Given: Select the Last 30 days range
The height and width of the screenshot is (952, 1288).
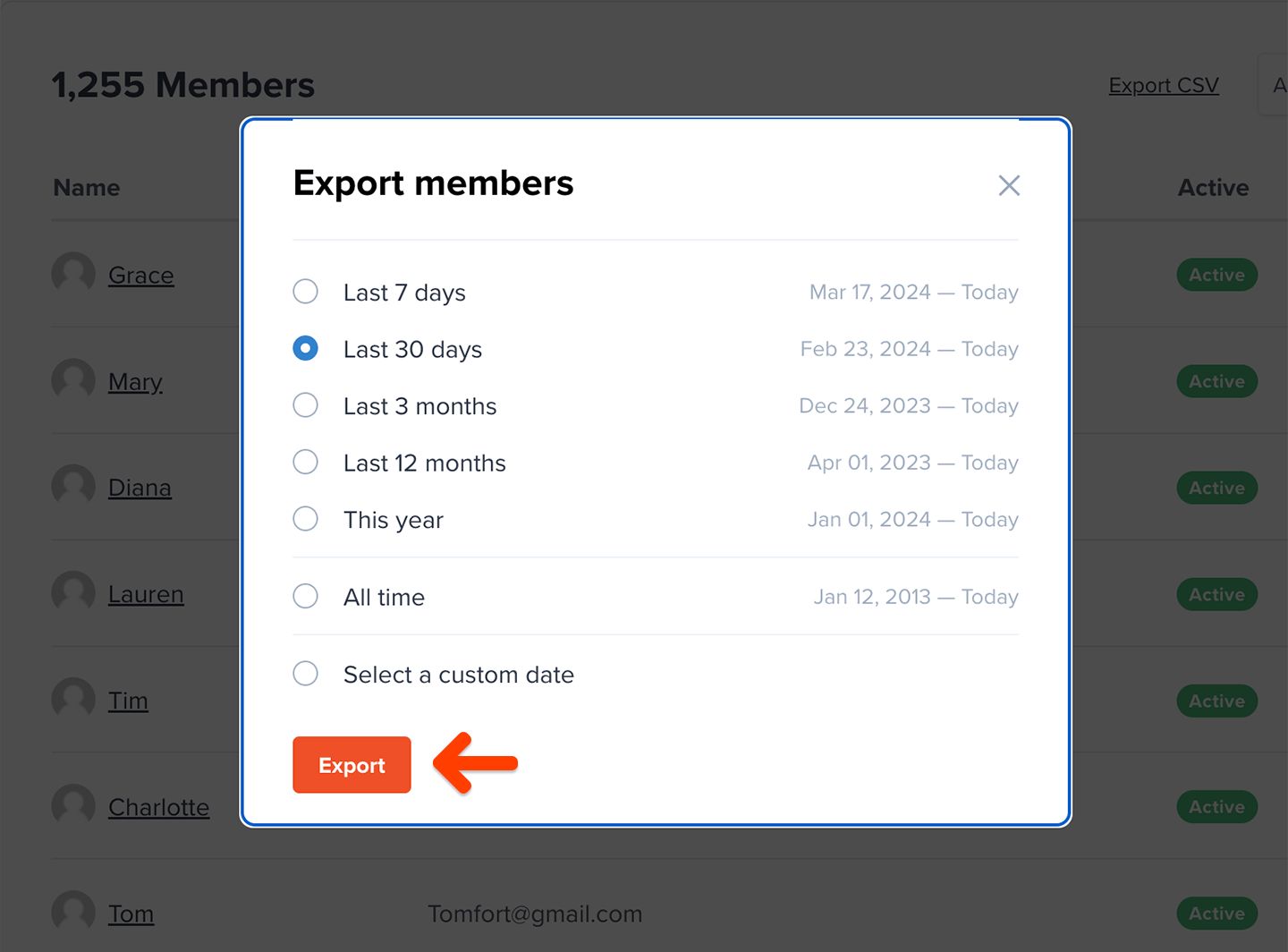Looking at the screenshot, I should point(305,348).
